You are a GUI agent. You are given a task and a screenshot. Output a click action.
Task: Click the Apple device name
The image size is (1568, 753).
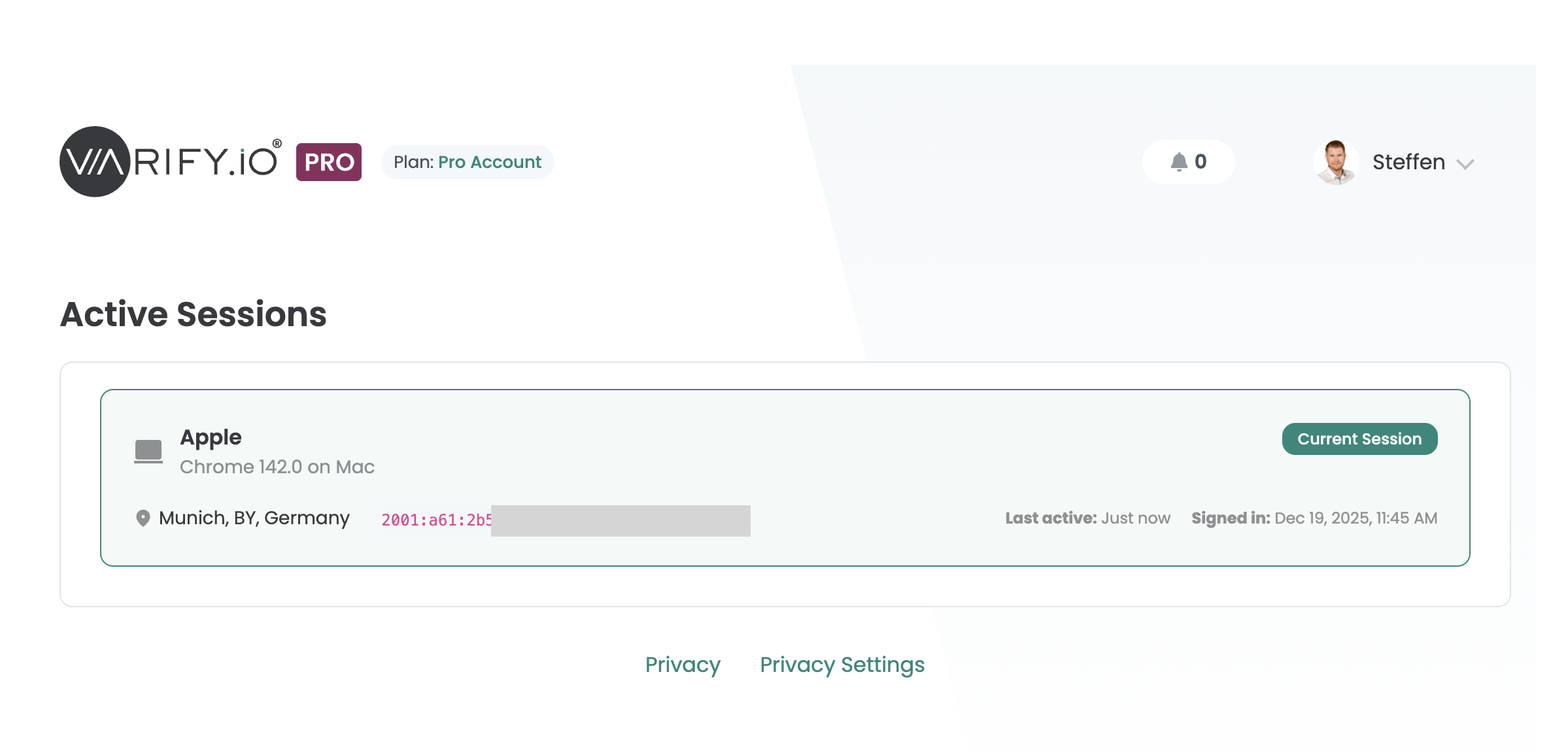point(211,437)
